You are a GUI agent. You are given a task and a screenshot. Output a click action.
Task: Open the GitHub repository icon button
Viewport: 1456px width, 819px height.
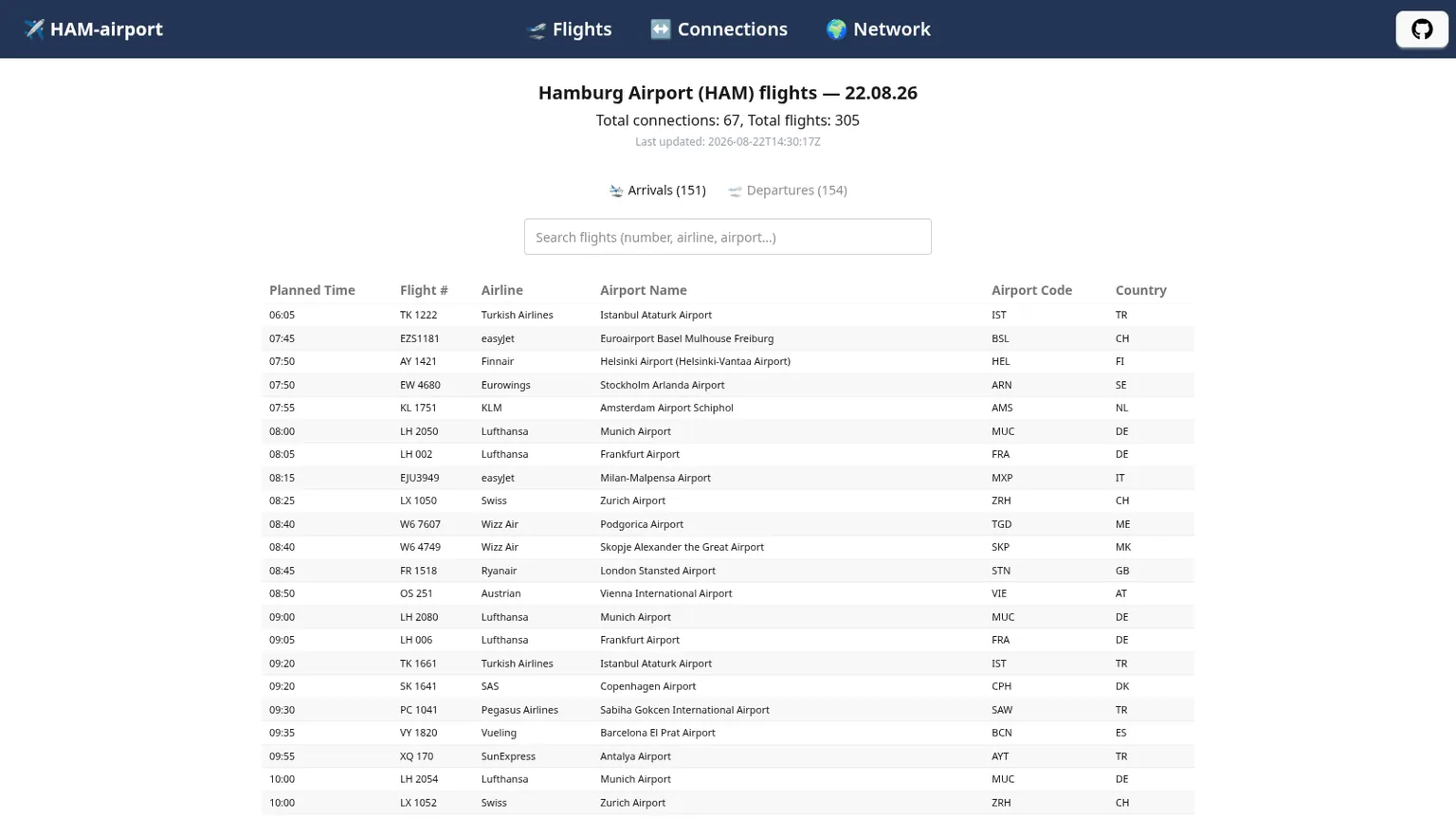pyautogui.click(x=1421, y=29)
